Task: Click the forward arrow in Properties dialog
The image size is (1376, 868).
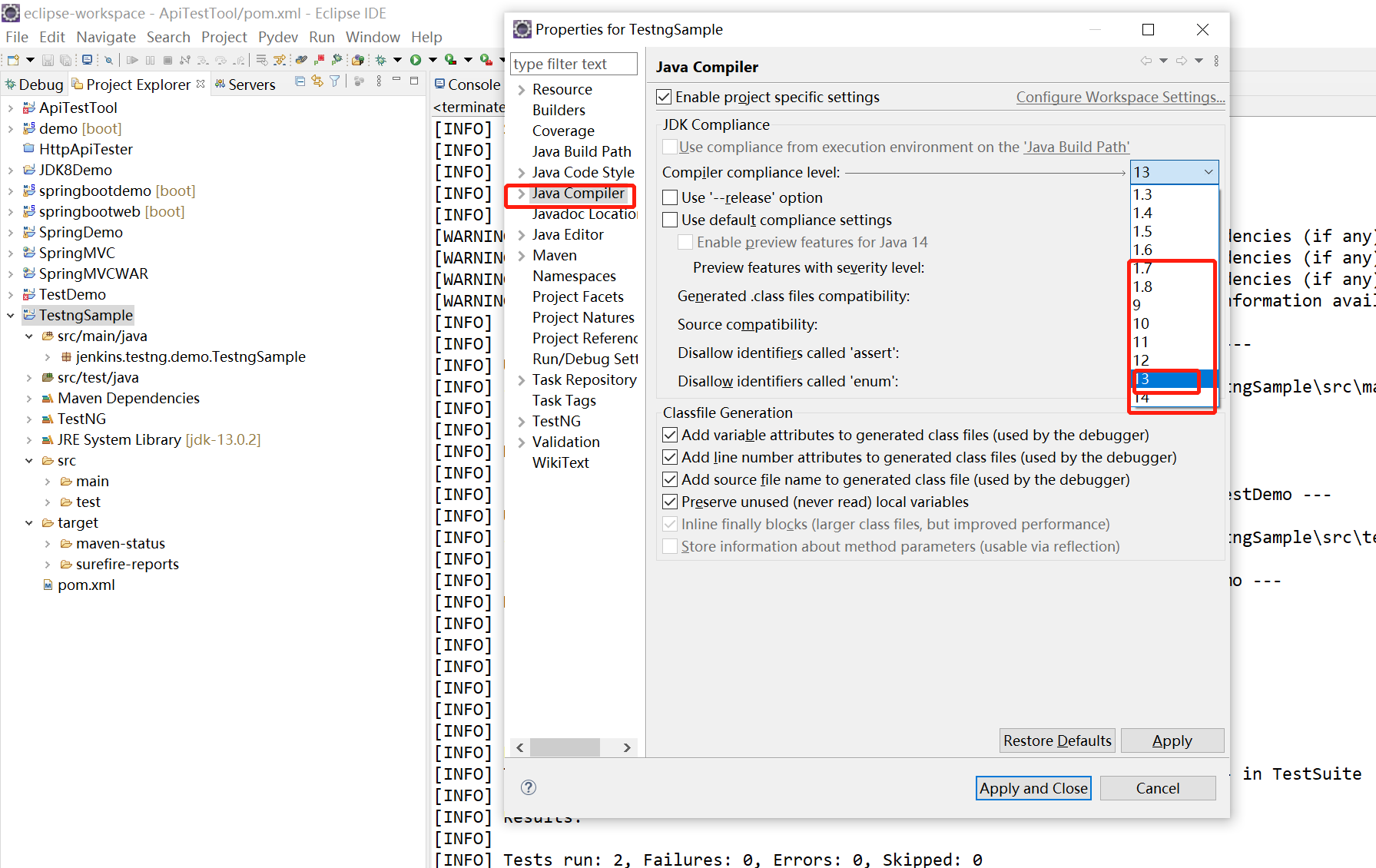Action: pos(1182,61)
